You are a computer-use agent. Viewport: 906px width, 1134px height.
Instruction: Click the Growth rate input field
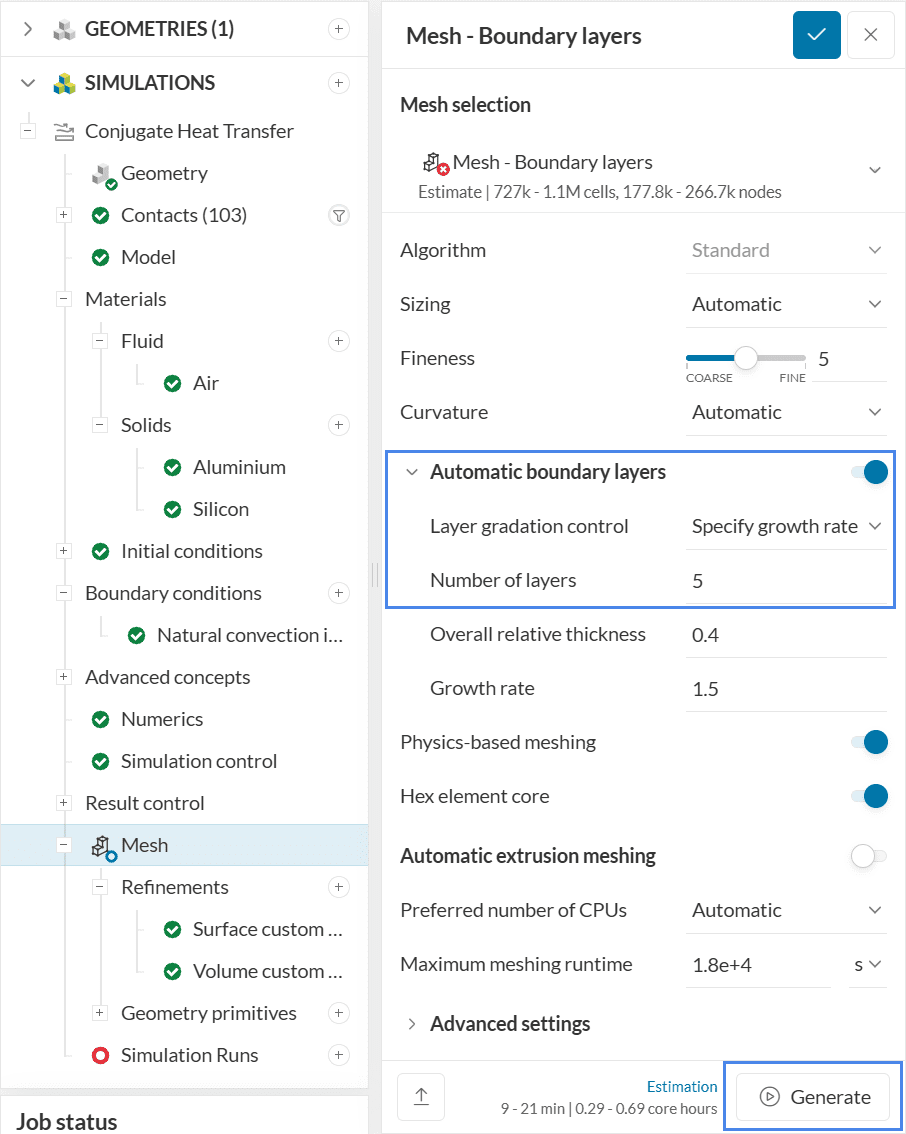pyautogui.click(x=784, y=688)
